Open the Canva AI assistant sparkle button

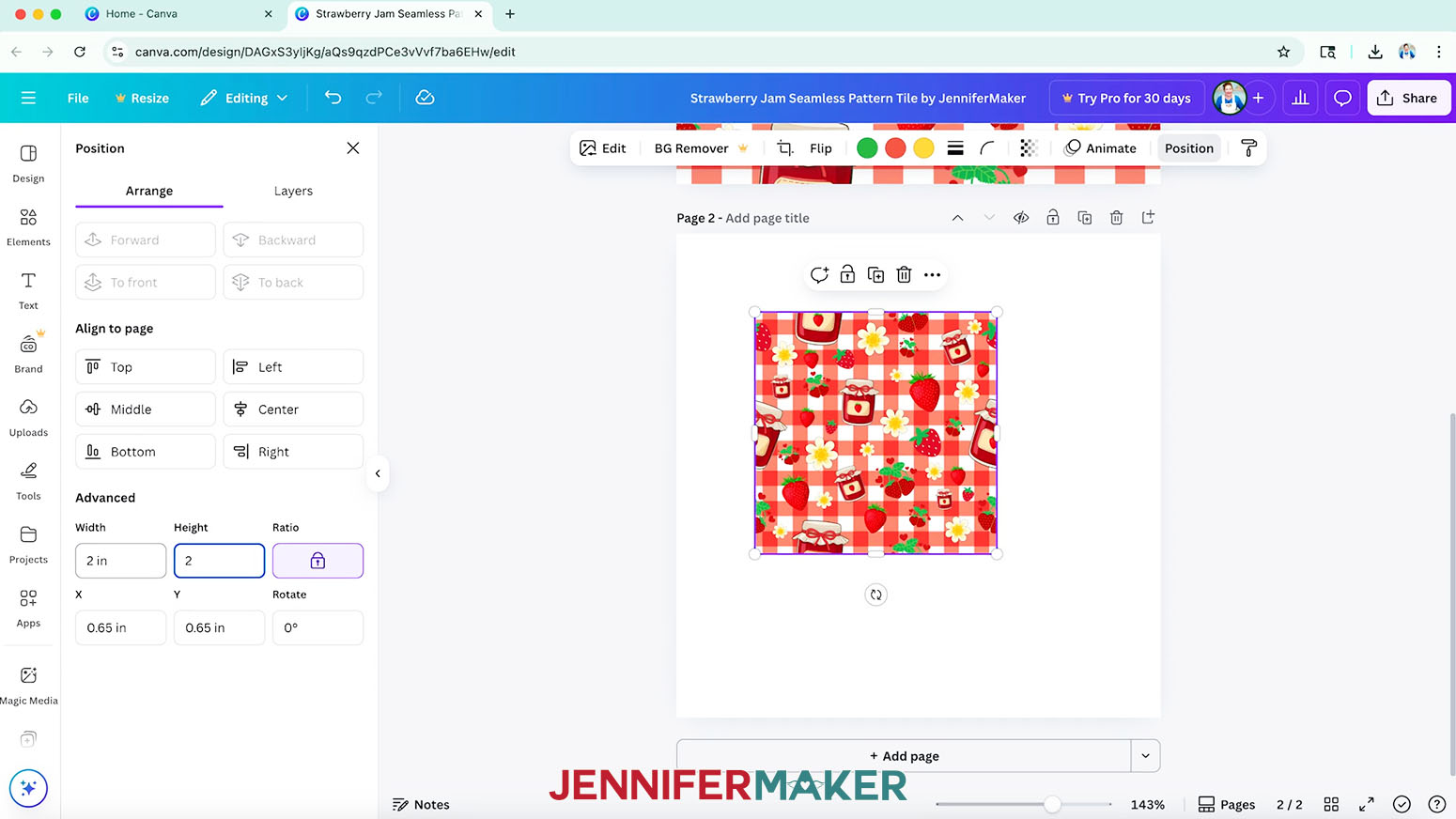click(x=28, y=788)
